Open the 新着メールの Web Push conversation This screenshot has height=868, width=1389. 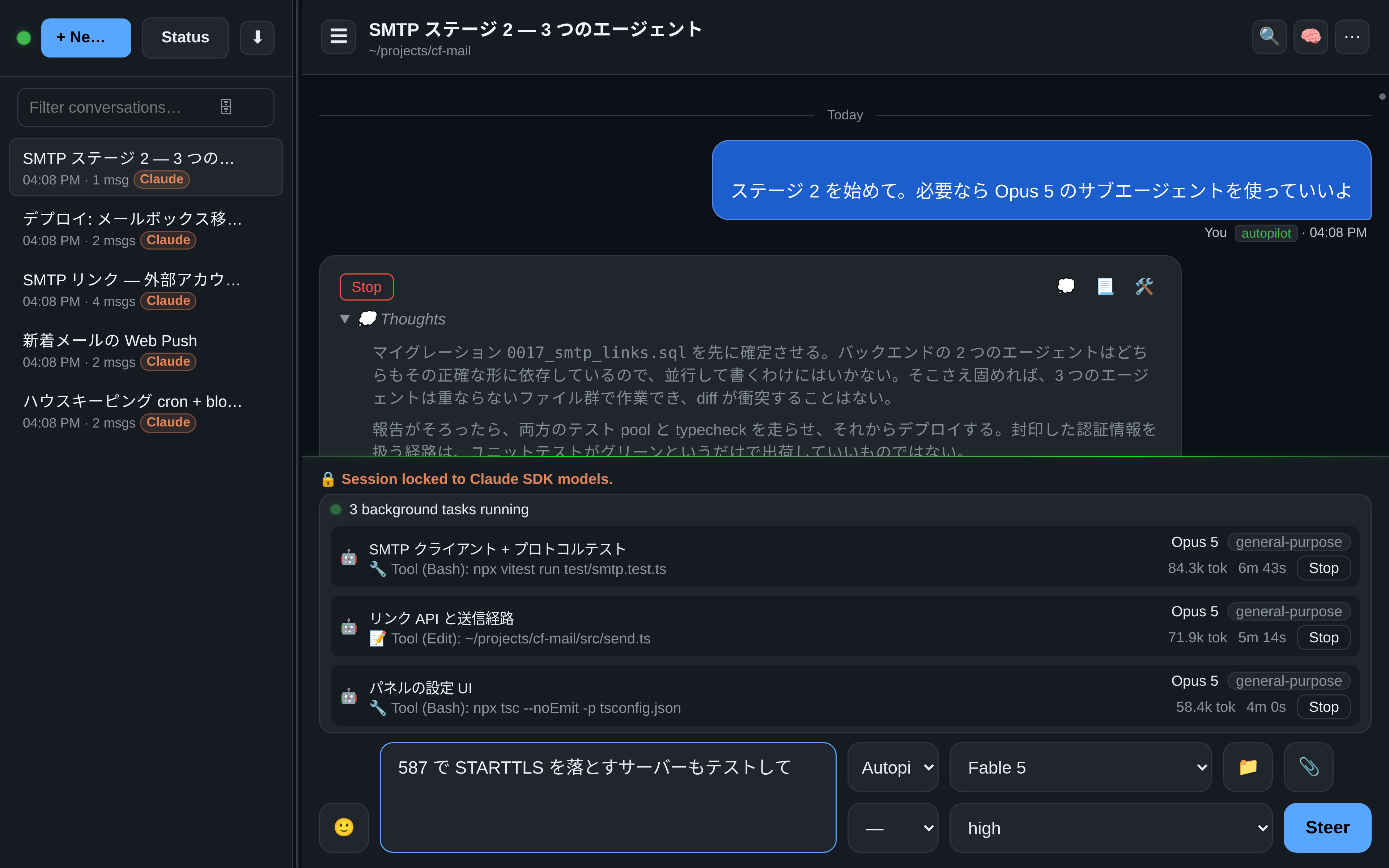pos(146,350)
